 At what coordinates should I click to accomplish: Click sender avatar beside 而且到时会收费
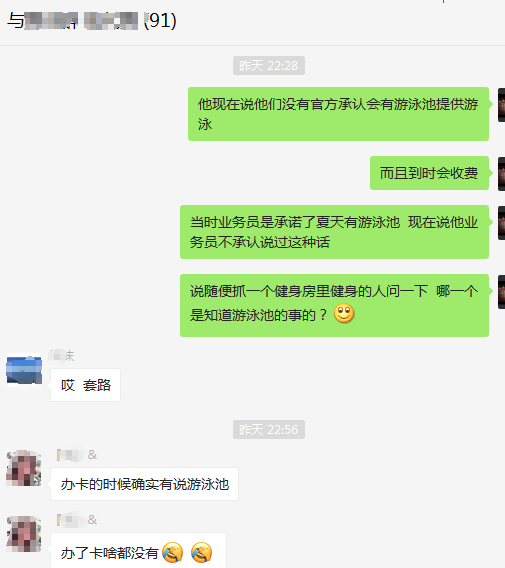pyautogui.click(x=501, y=174)
